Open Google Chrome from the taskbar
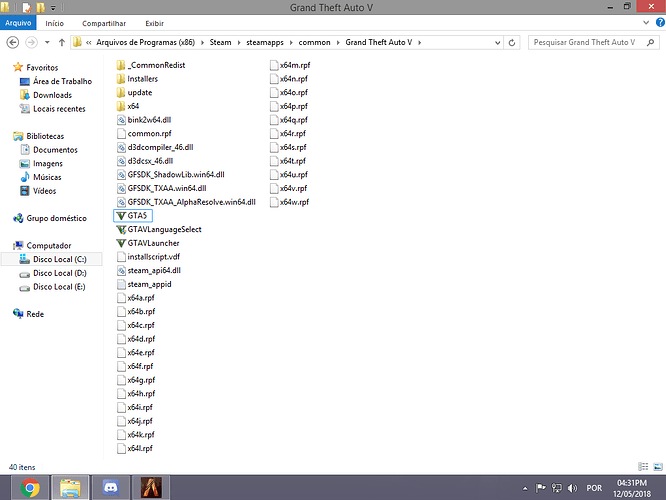Viewport: 666px width, 500px height. pyautogui.click(x=30, y=488)
